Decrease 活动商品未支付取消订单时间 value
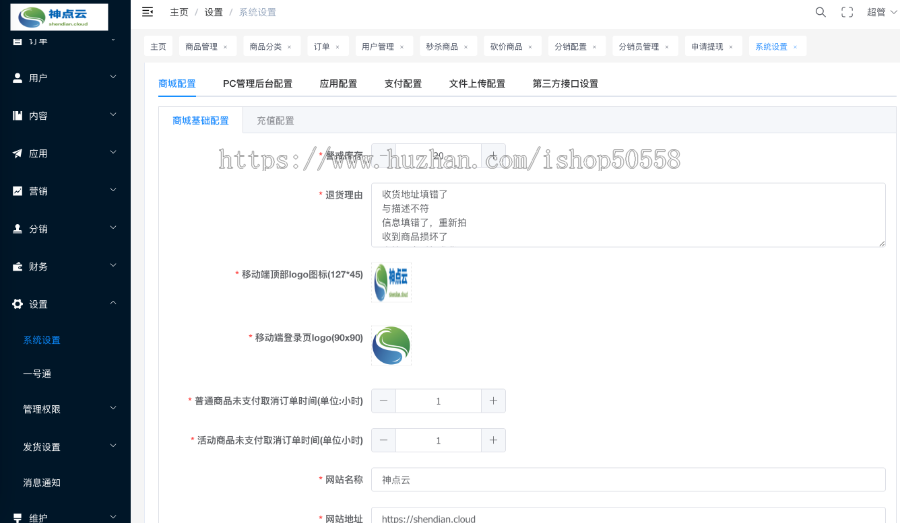900x523 pixels. pos(383,440)
